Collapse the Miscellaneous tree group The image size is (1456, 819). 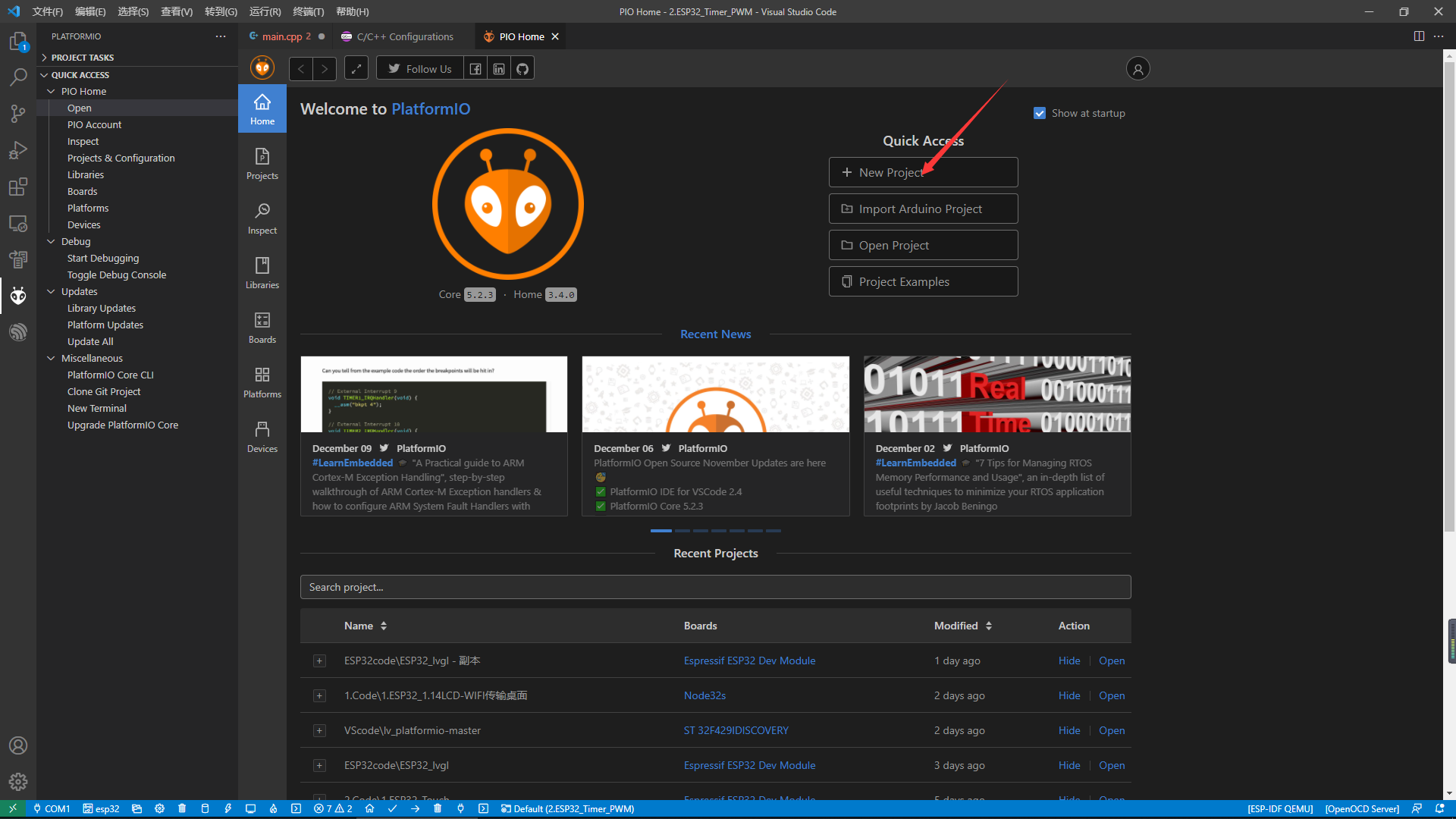(x=52, y=358)
